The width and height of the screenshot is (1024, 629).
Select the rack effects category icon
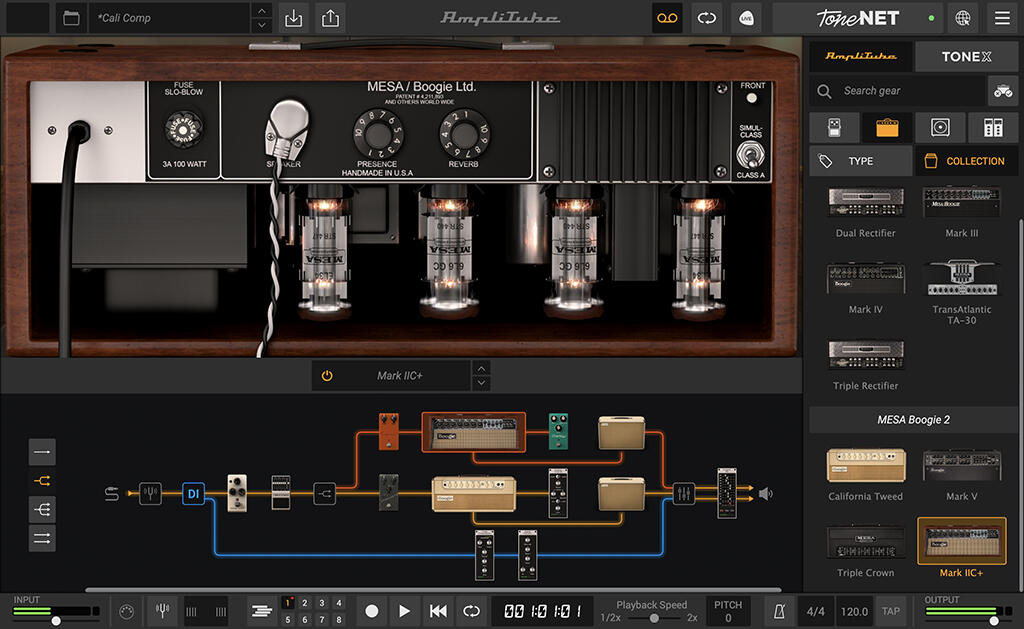tap(991, 127)
